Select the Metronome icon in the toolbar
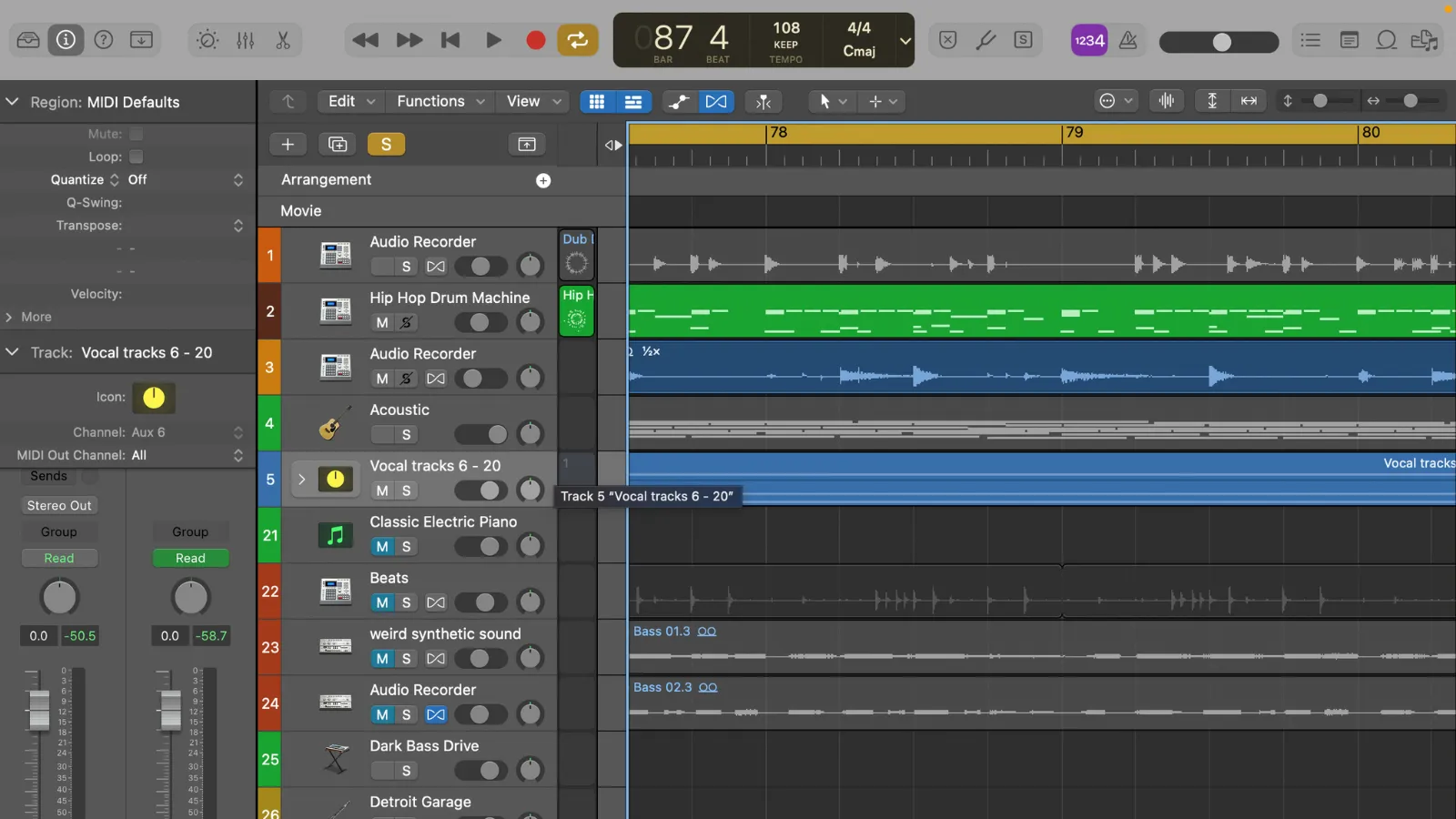The image size is (1456, 819). coord(1129,40)
